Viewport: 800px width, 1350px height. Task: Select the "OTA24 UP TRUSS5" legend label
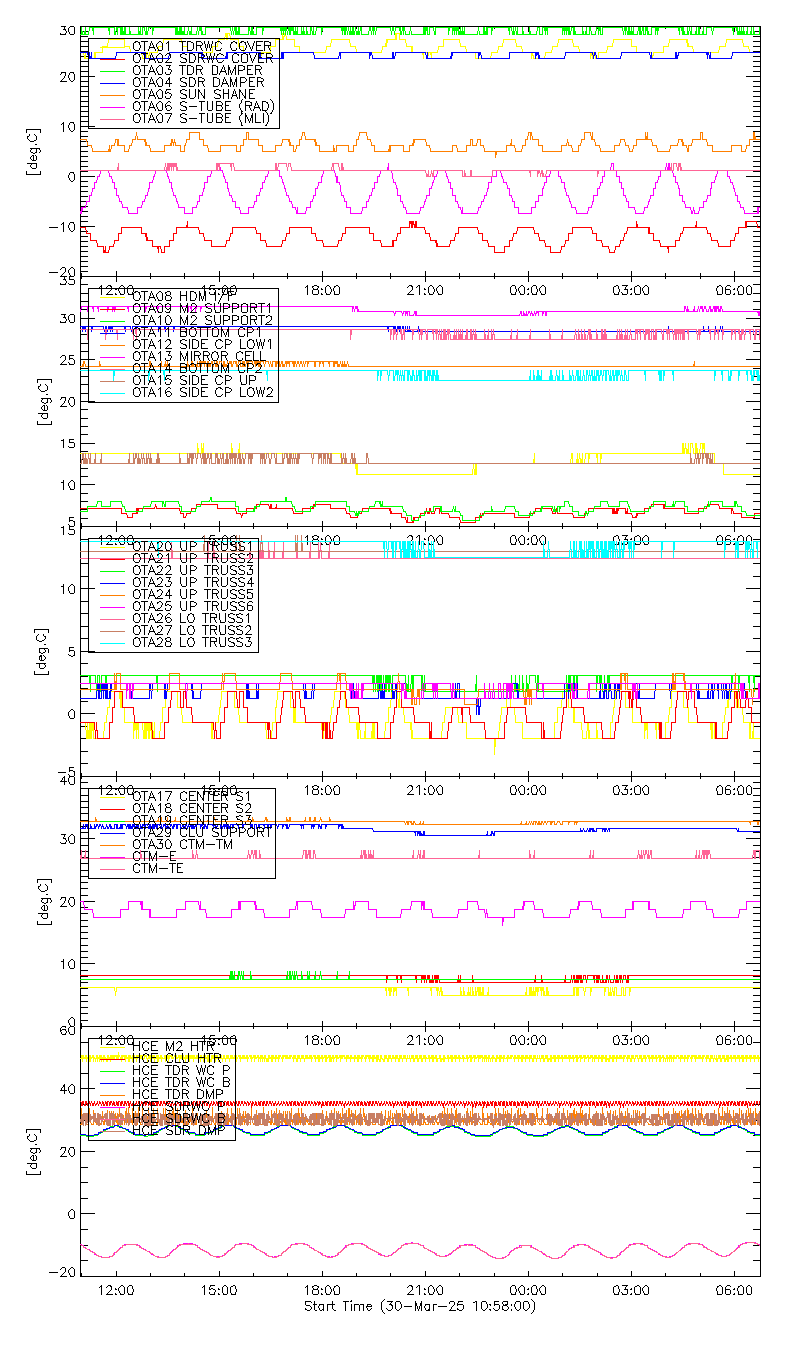[194, 594]
